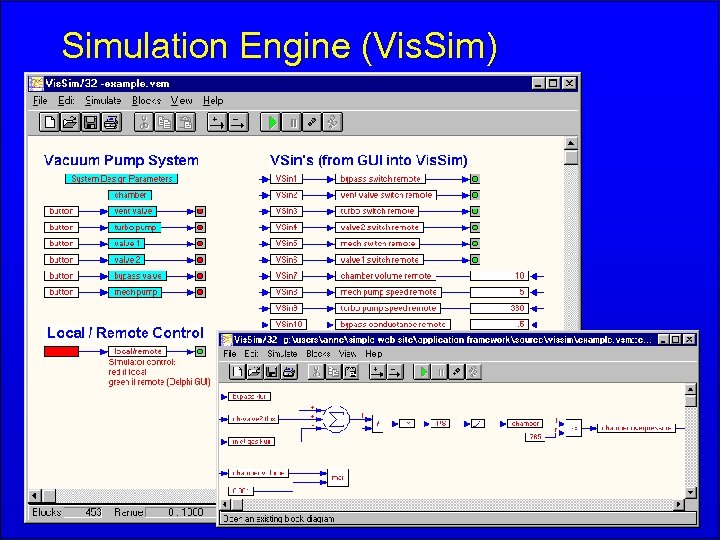Click second connector arrow icon, front window toolbar

click(395, 371)
